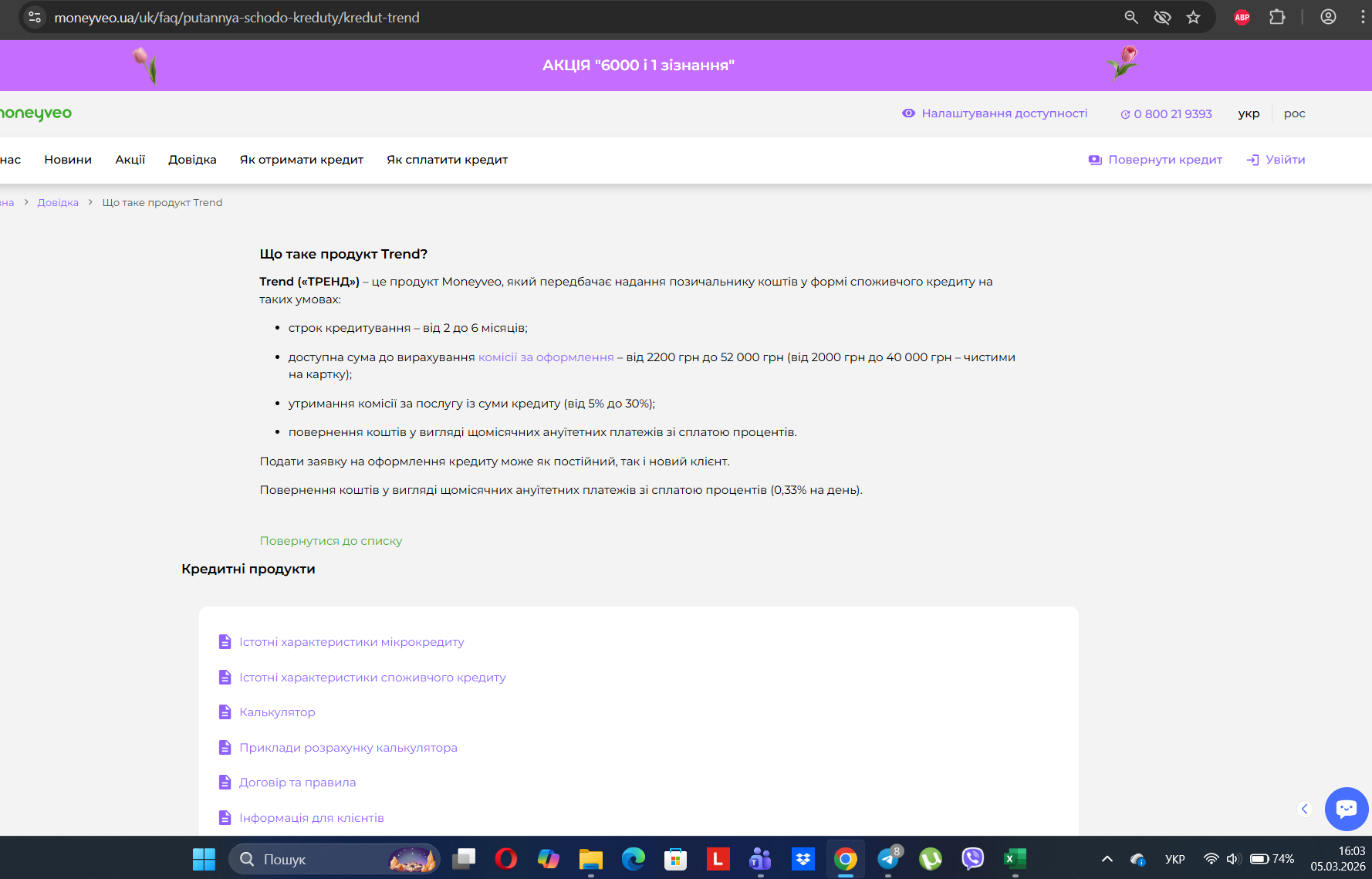1372x879 pixels.
Task: Open Dropbox from the taskbar
Action: click(x=803, y=859)
